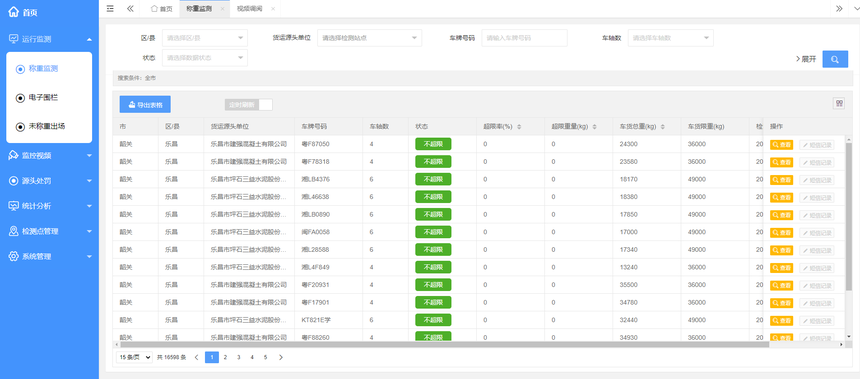This screenshot has height=379, width=860.
Task: View record for plate 湘LB0890
Action: [x=781, y=215]
